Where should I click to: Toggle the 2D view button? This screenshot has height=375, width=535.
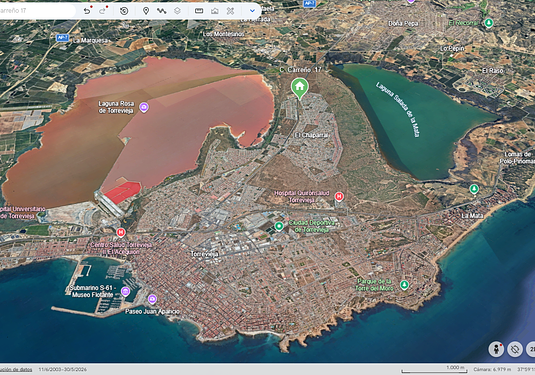[x=531, y=349]
